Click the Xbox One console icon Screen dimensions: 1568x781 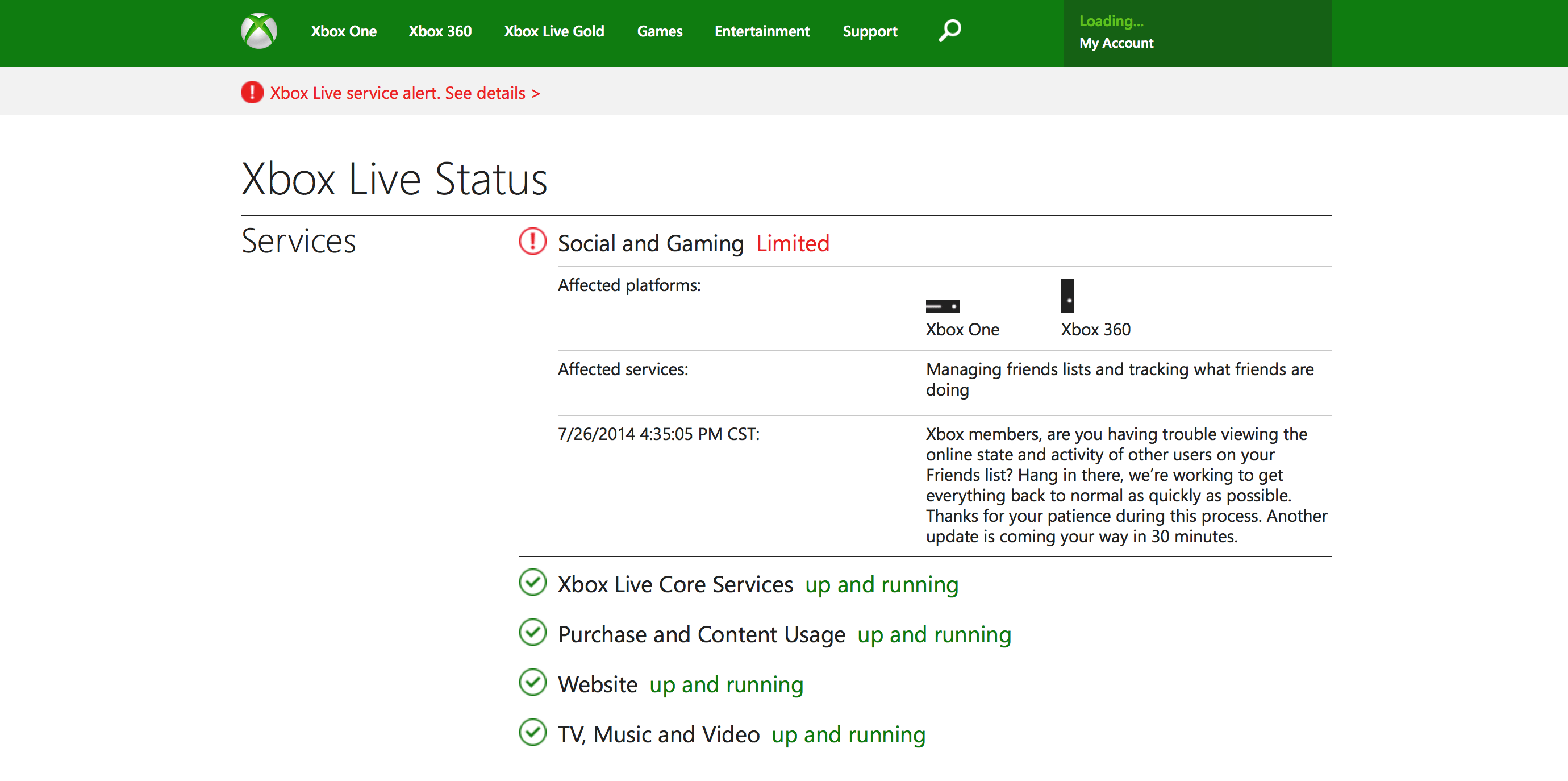click(943, 306)
